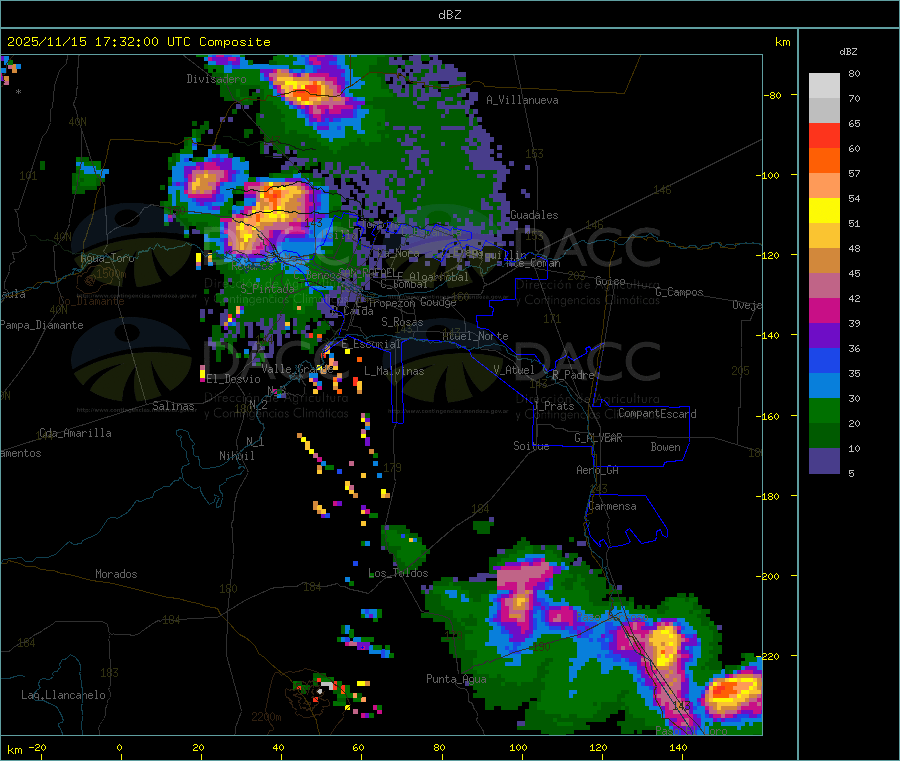Click the '65' value on dBZ legend
The width and height of the screenshot is (900, 761).
point(854,124)
